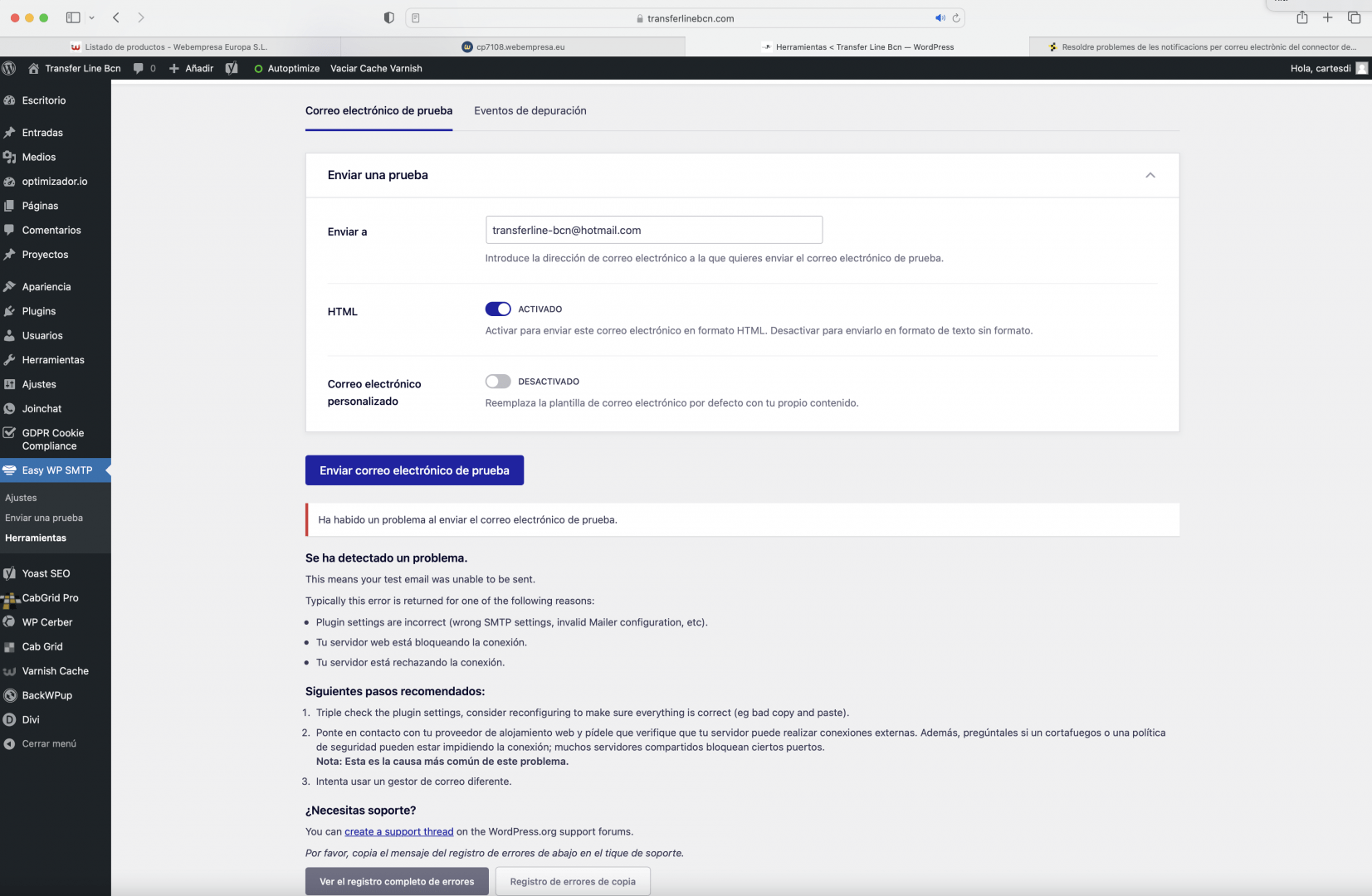
Task: Collapse the Enviar una prueba panel
Action: (x=1150, y=175)
